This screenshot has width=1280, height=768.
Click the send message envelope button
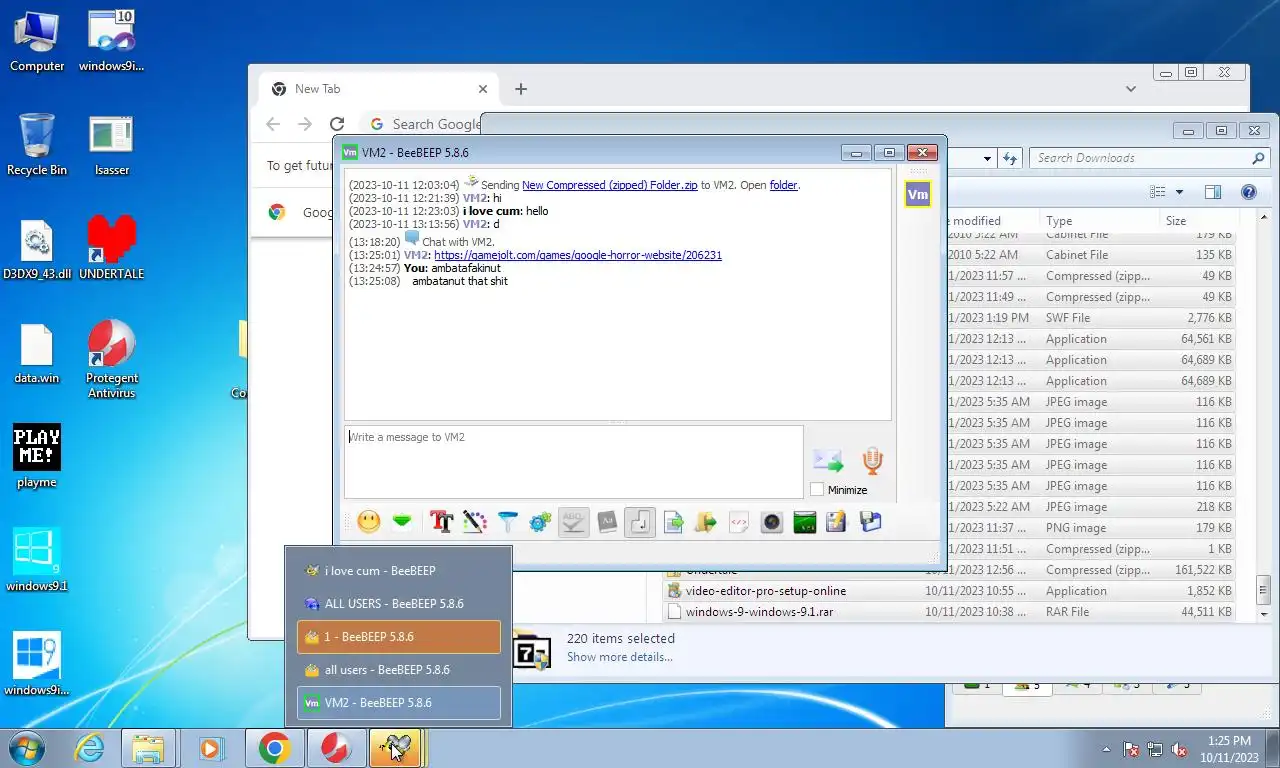[828, 460]
